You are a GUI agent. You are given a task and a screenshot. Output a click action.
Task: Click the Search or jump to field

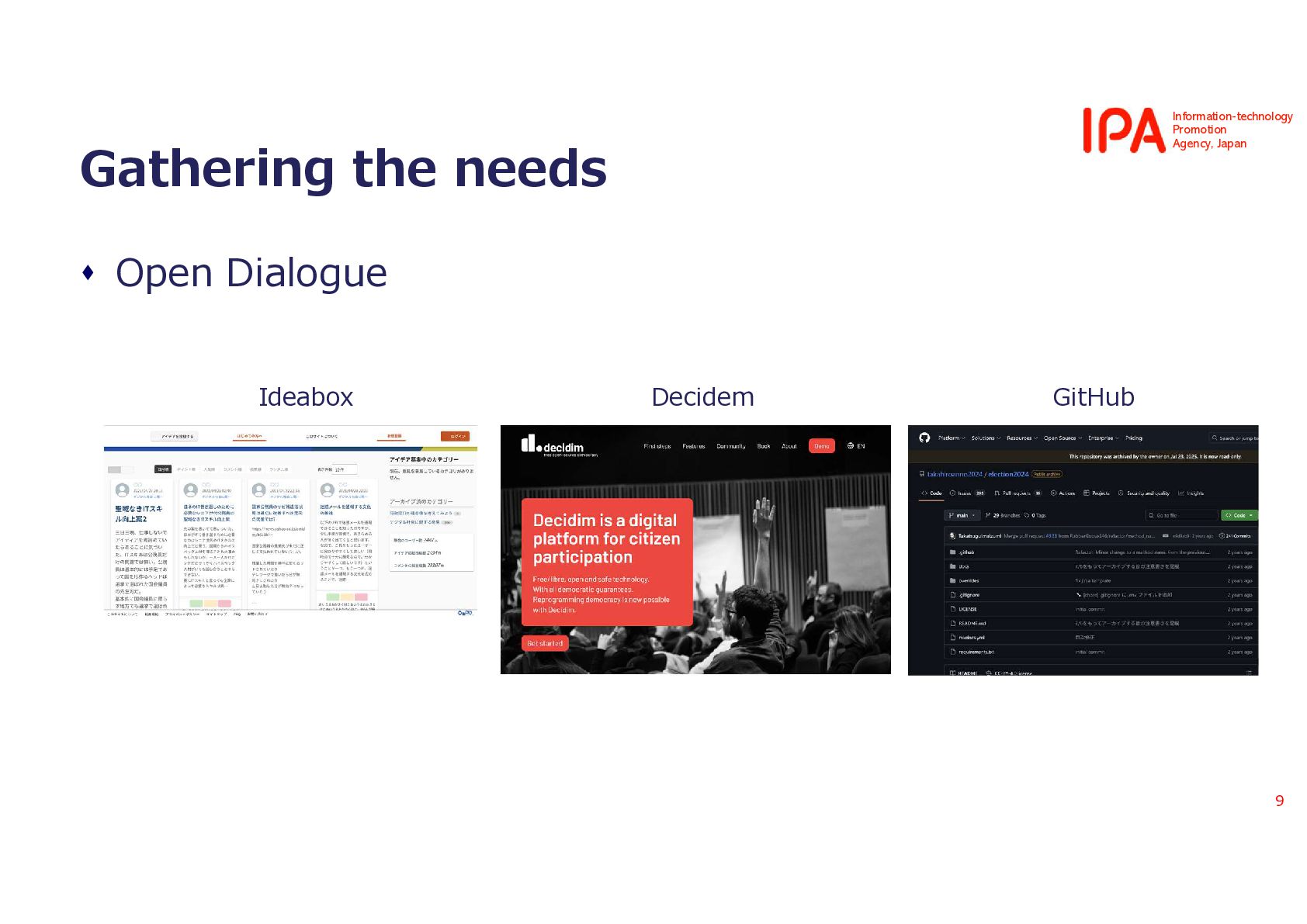pyautogui.click(x=1233, y=438)
